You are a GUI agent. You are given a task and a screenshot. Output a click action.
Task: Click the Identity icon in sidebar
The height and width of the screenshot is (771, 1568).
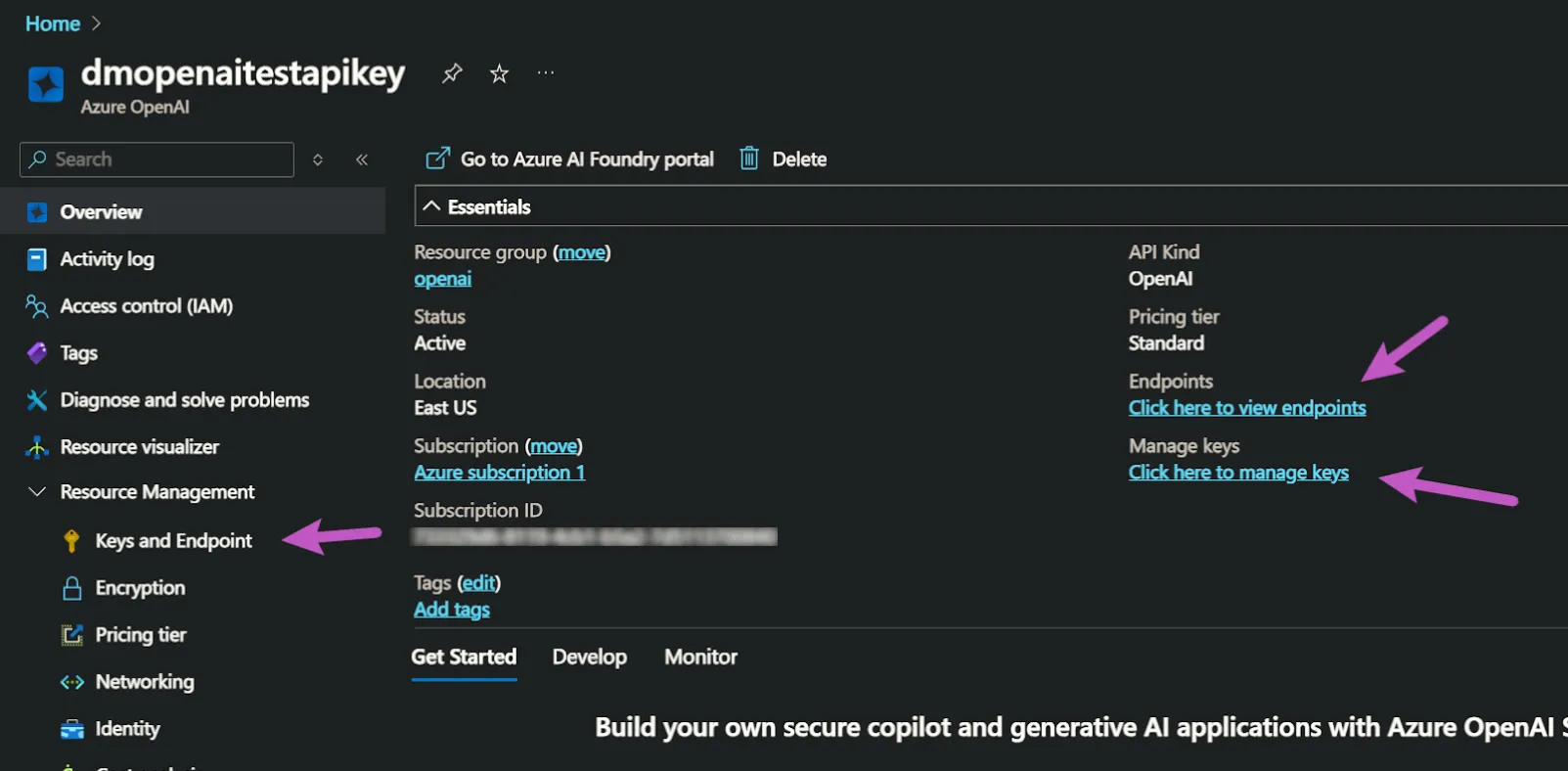[x=72, y=729]
